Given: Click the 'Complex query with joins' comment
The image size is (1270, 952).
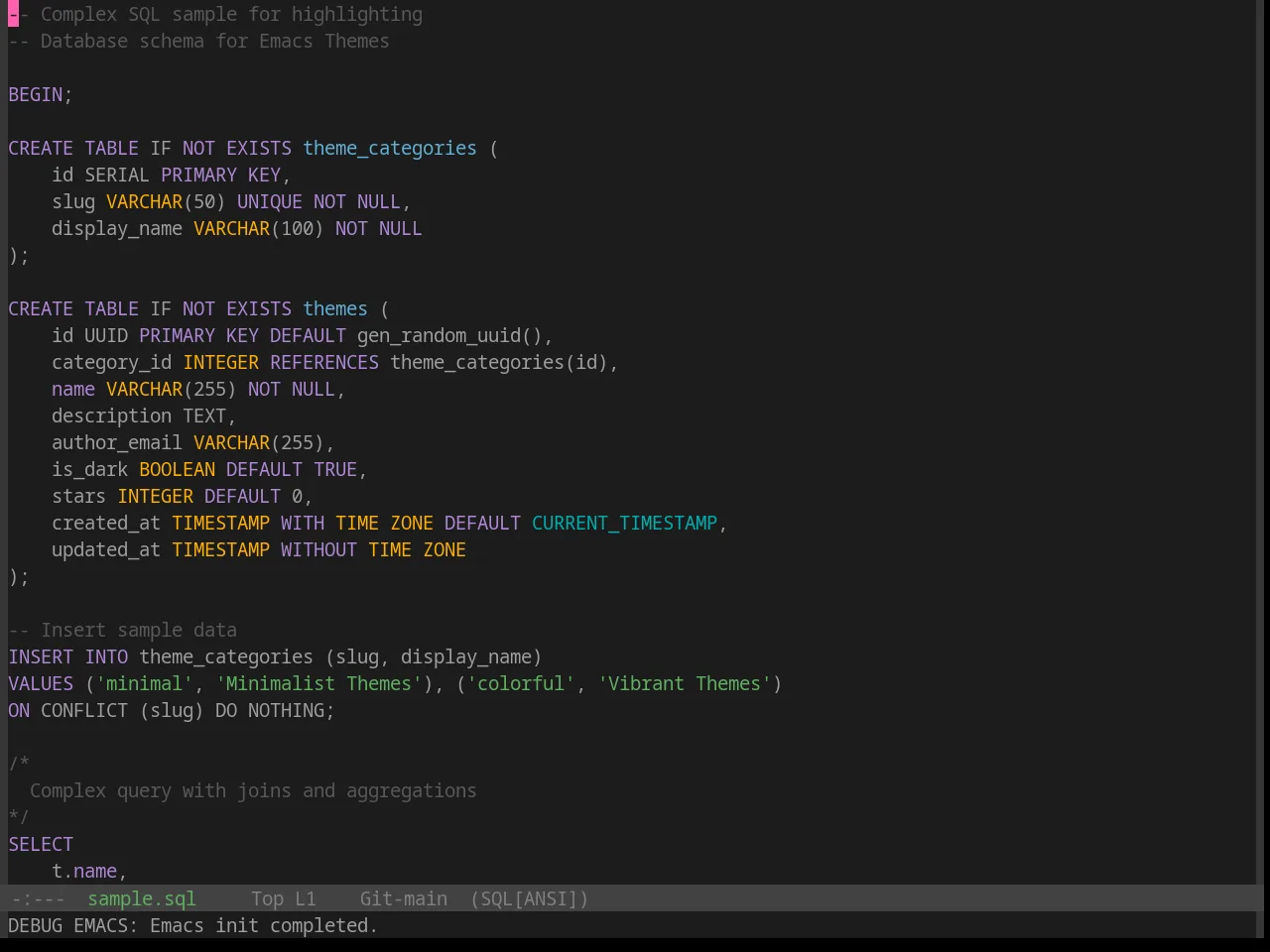Looking at the screenshot, I should pyautogui.click(x=253, y=790).
